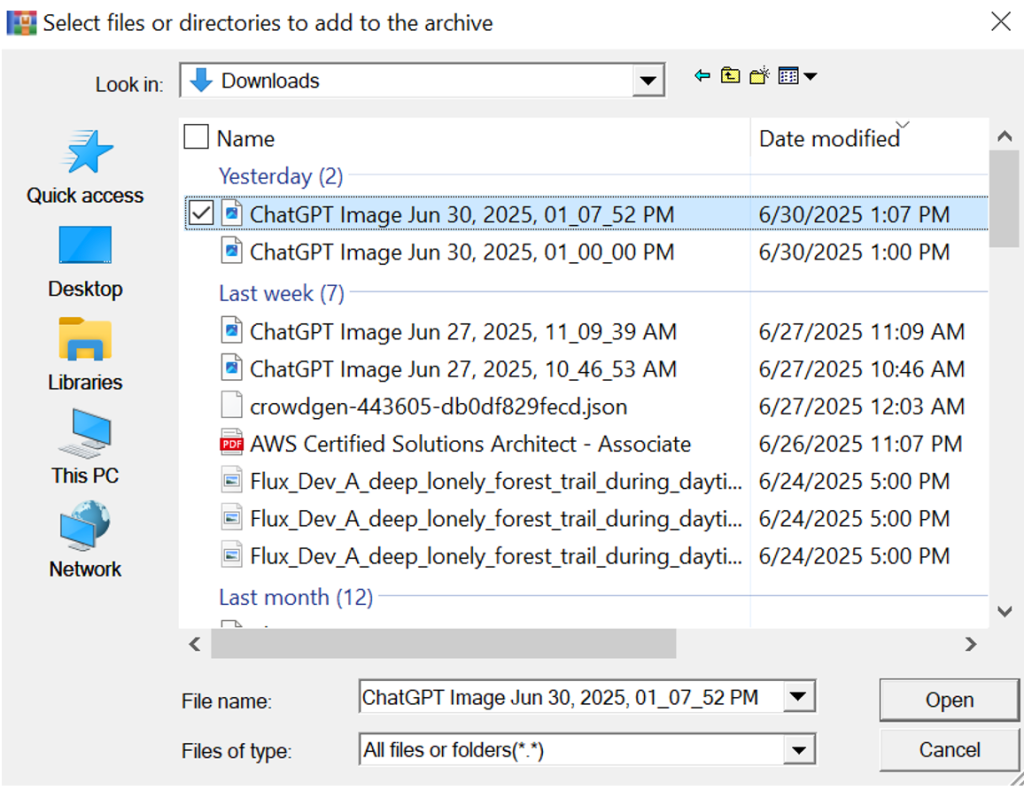Collapse the Last week (7) group header
Viewport: 1024px width, 790px height.
tap(281, 293)
